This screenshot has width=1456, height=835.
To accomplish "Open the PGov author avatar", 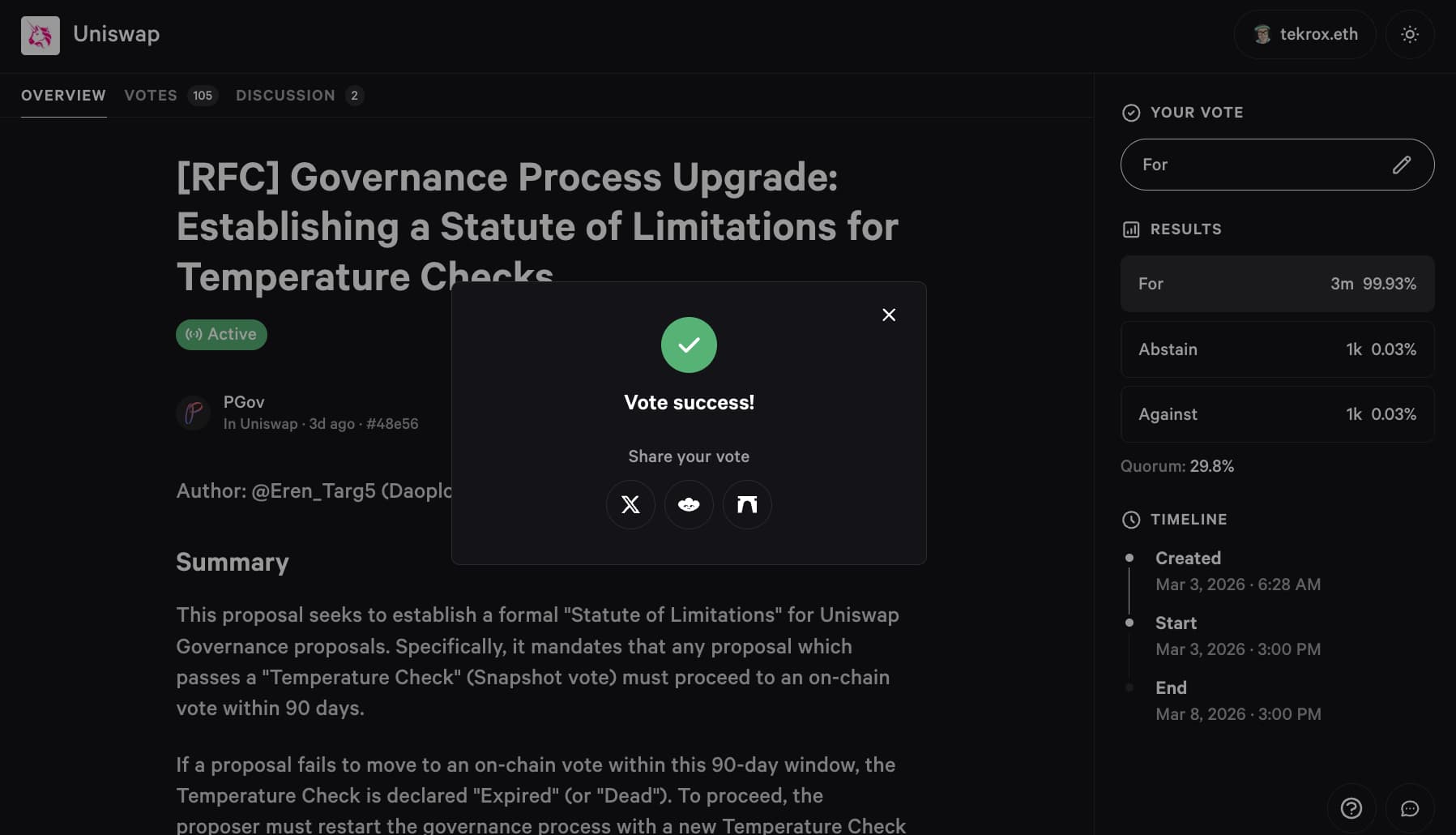I will click(x=194, y=413).
